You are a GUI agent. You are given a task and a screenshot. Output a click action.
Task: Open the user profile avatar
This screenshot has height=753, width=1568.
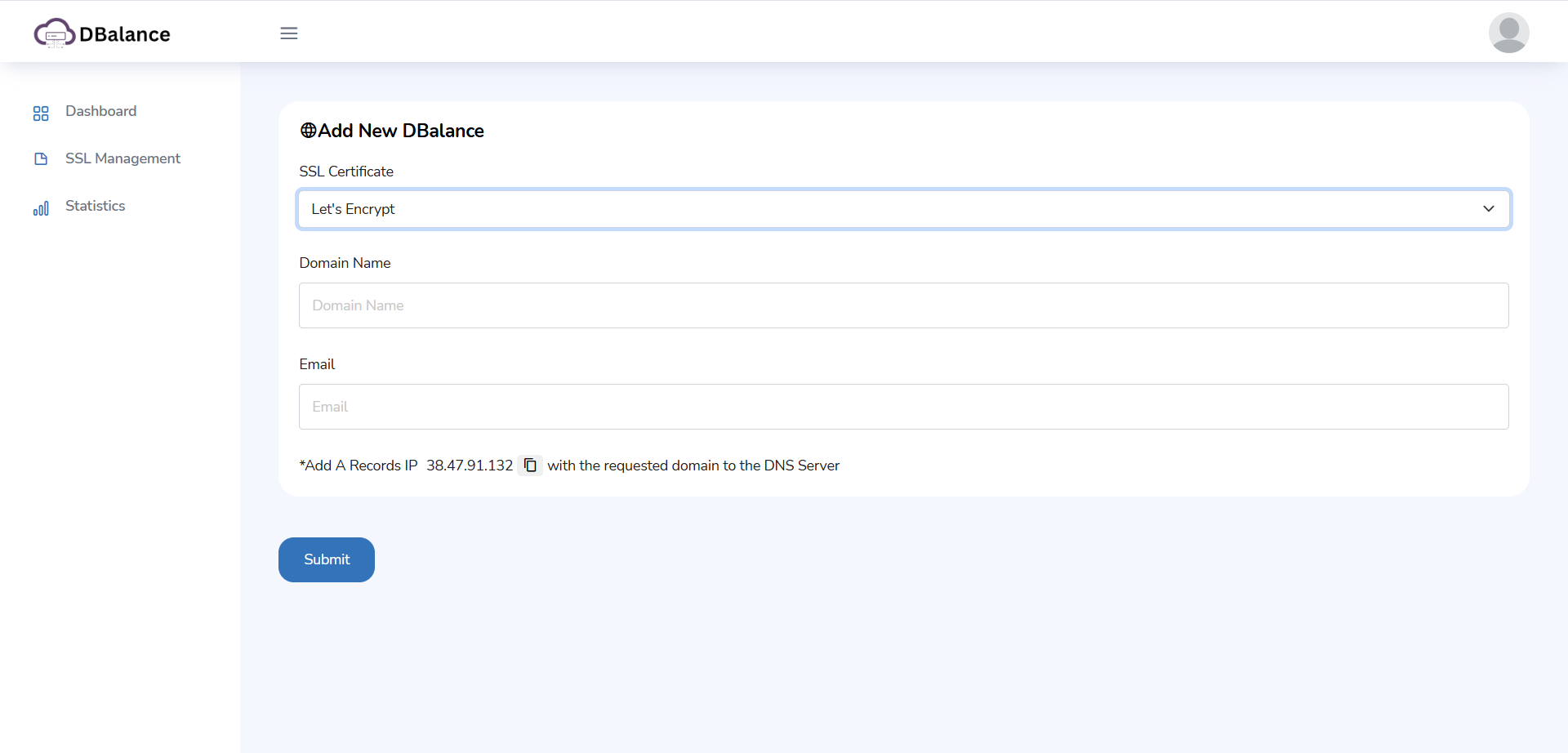[x=1508, y=33]
